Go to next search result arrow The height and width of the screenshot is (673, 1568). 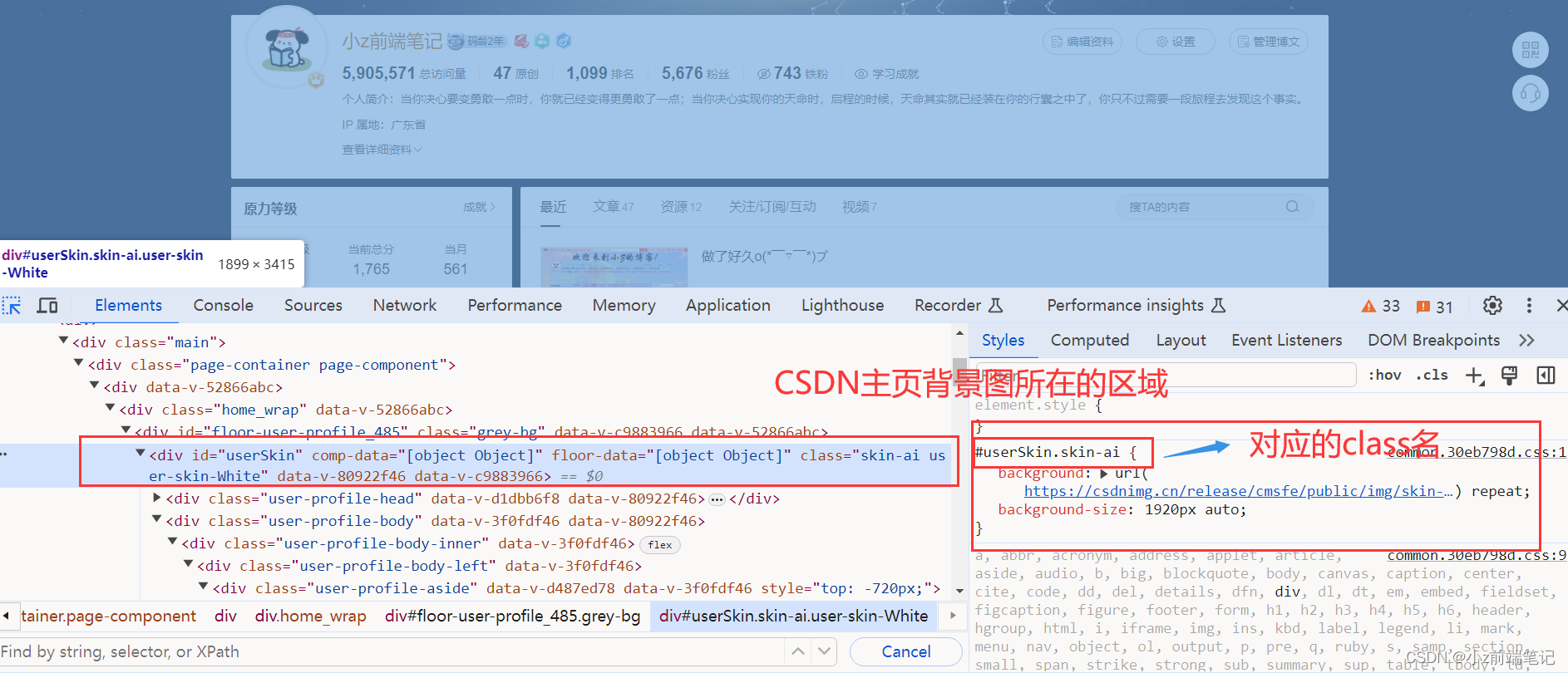tap(824, 651)
